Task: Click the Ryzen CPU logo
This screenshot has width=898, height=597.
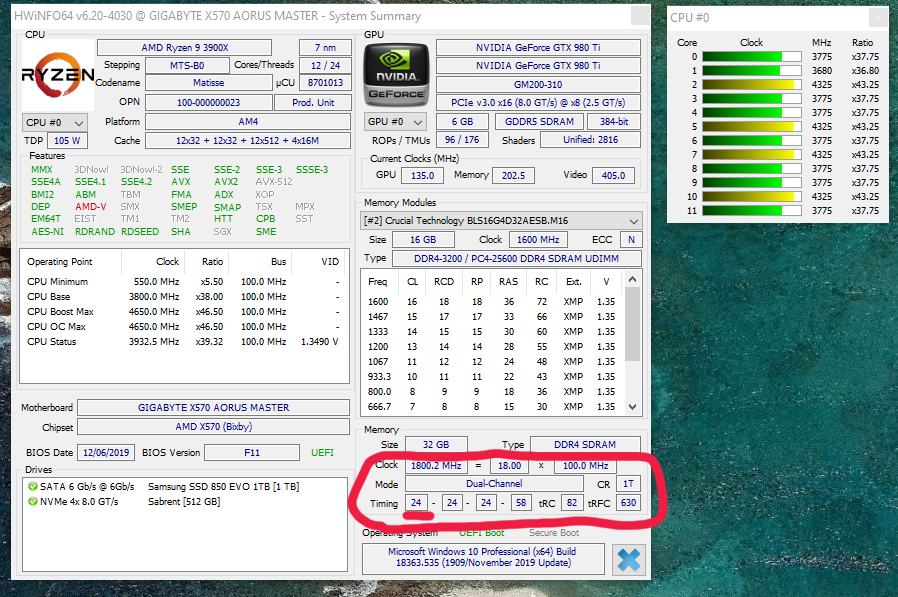Action: tap(58, 74)
